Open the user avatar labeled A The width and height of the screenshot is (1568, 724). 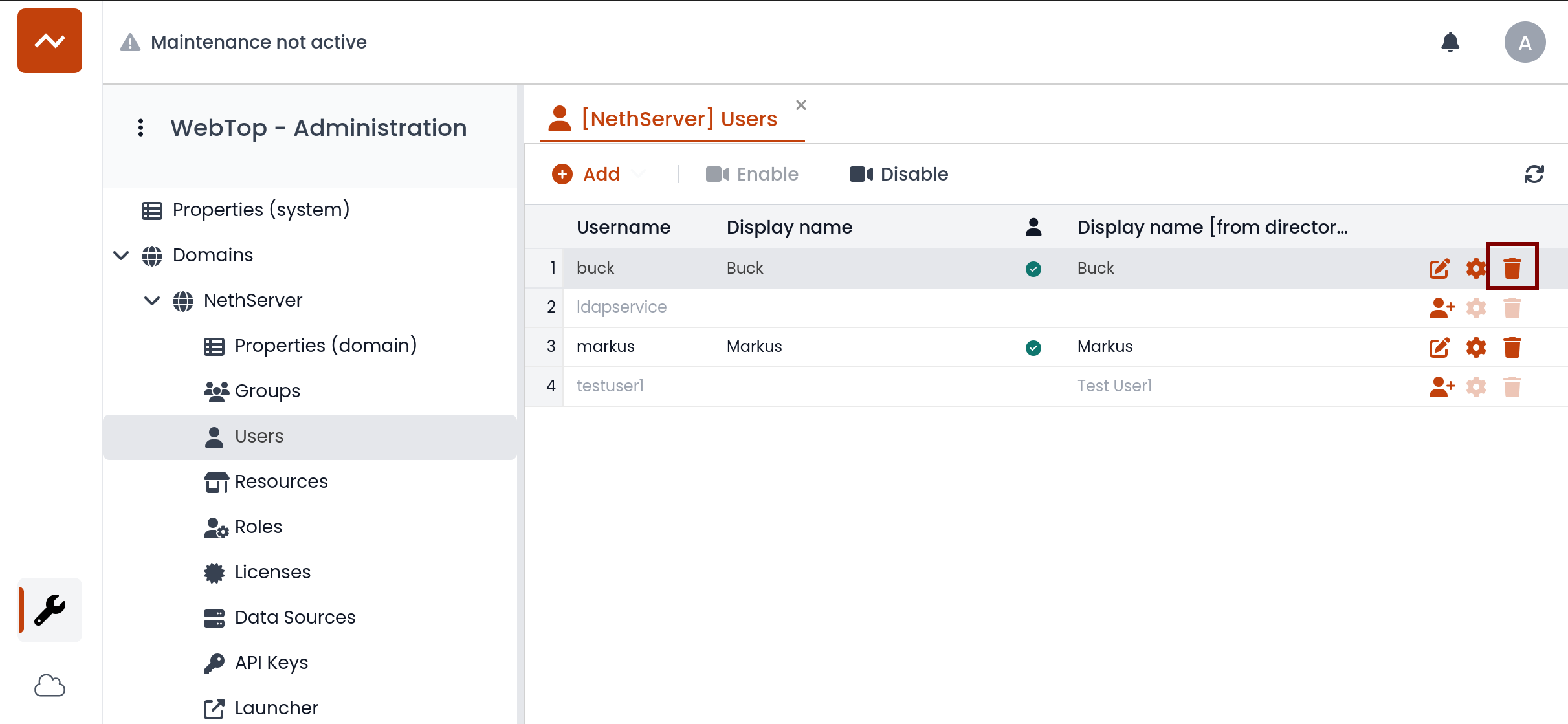coord(1524,42)
